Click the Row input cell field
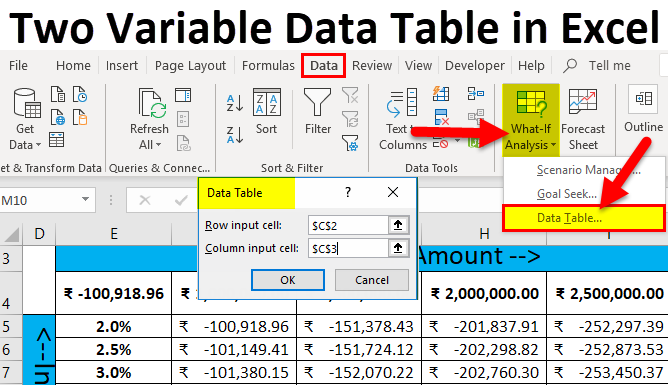 [348, 225]
